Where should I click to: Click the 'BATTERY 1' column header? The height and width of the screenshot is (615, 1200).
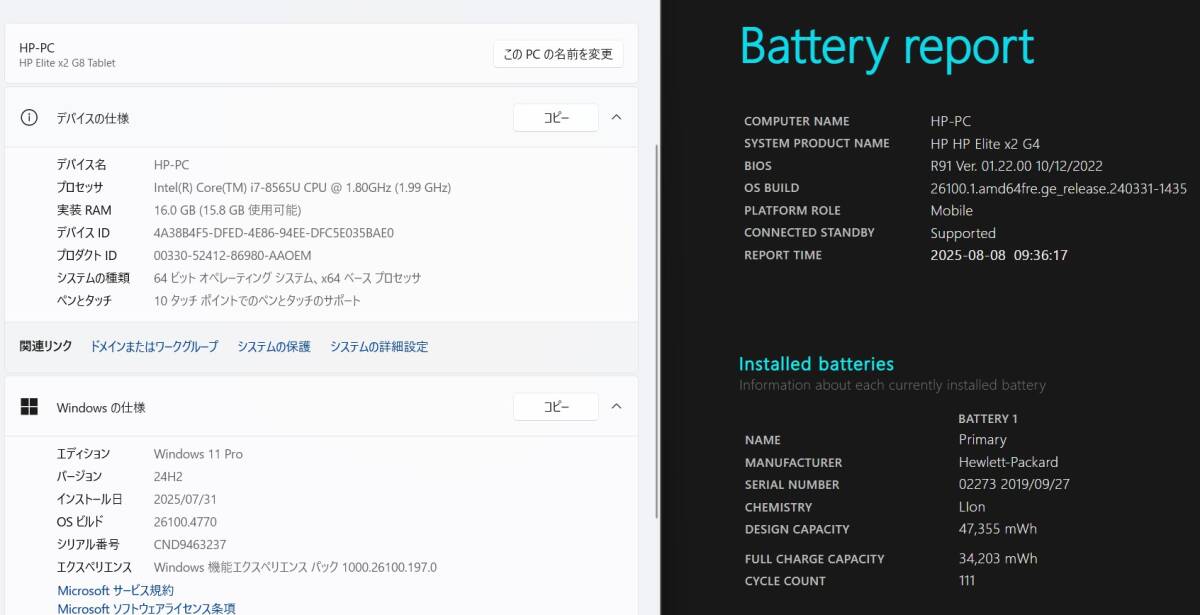tap(988, 419)
